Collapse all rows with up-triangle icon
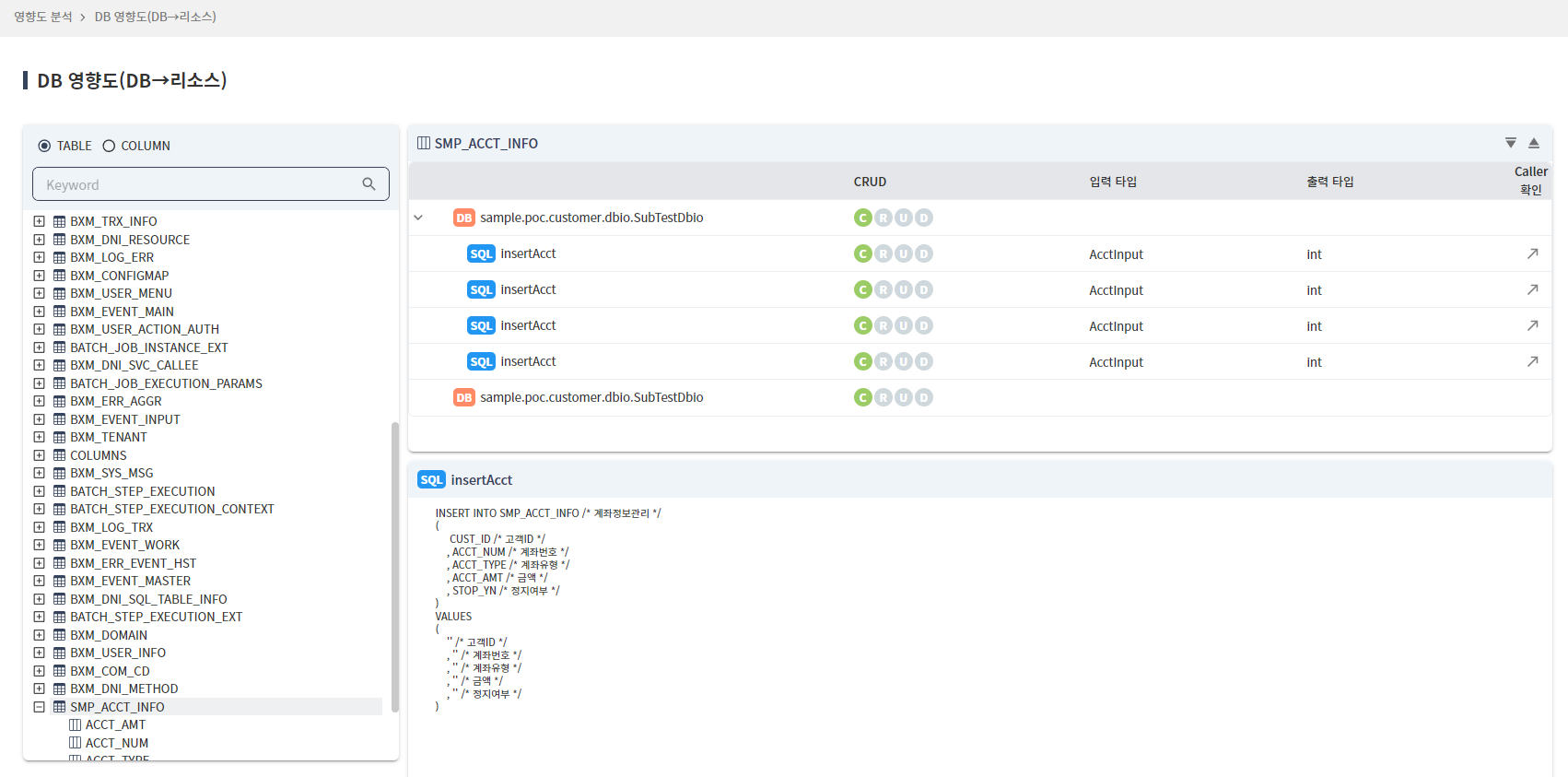 click(1534, 143)
